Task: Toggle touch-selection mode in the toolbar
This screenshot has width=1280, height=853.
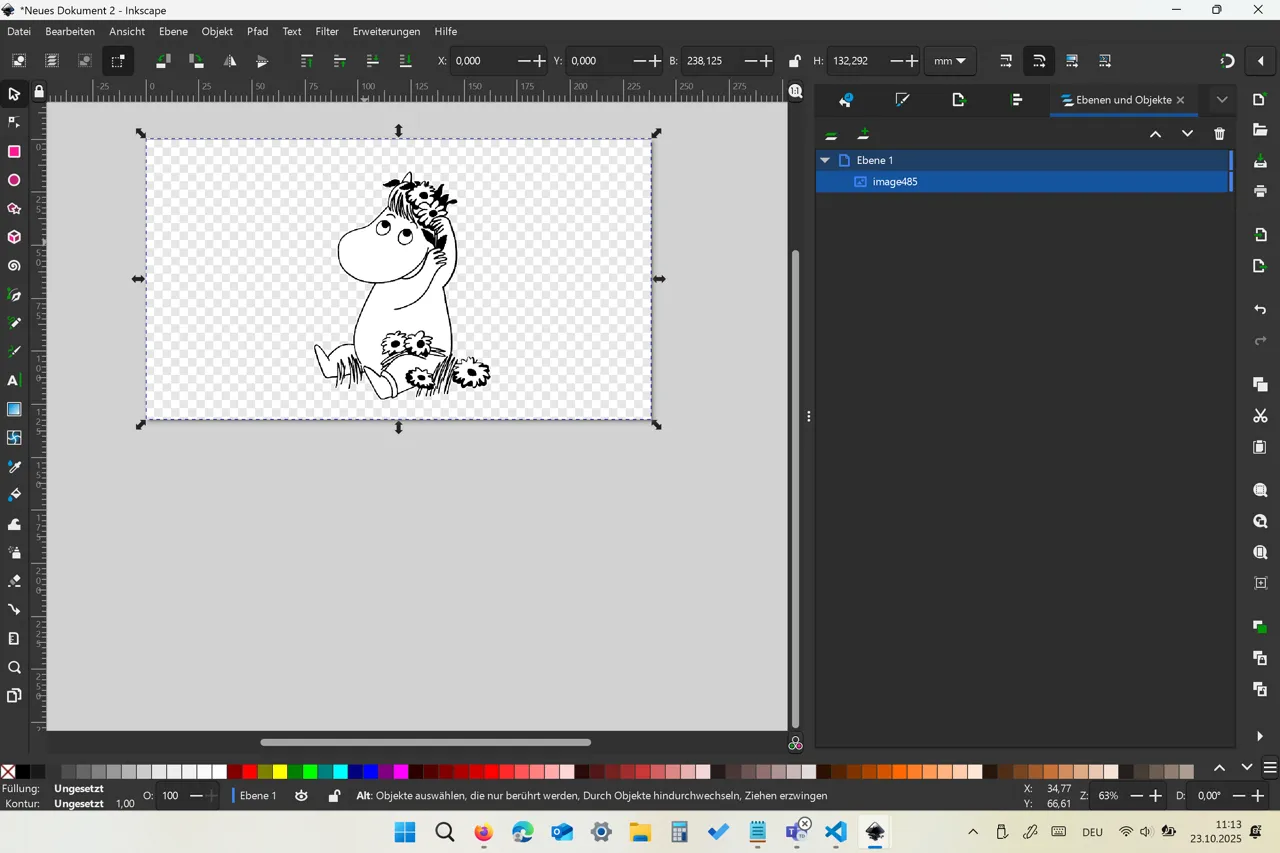Action: pos(118,61)
